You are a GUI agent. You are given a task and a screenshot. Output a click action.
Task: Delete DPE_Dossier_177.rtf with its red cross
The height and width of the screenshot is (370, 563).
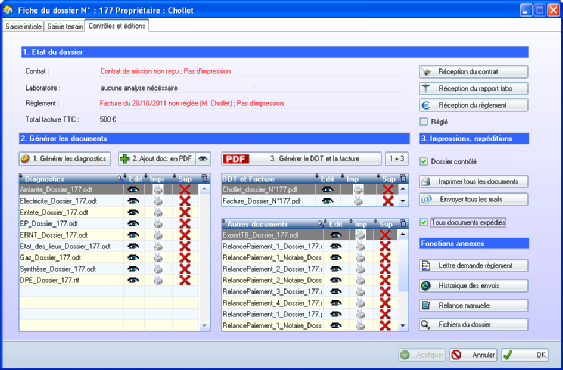[185, 280]
